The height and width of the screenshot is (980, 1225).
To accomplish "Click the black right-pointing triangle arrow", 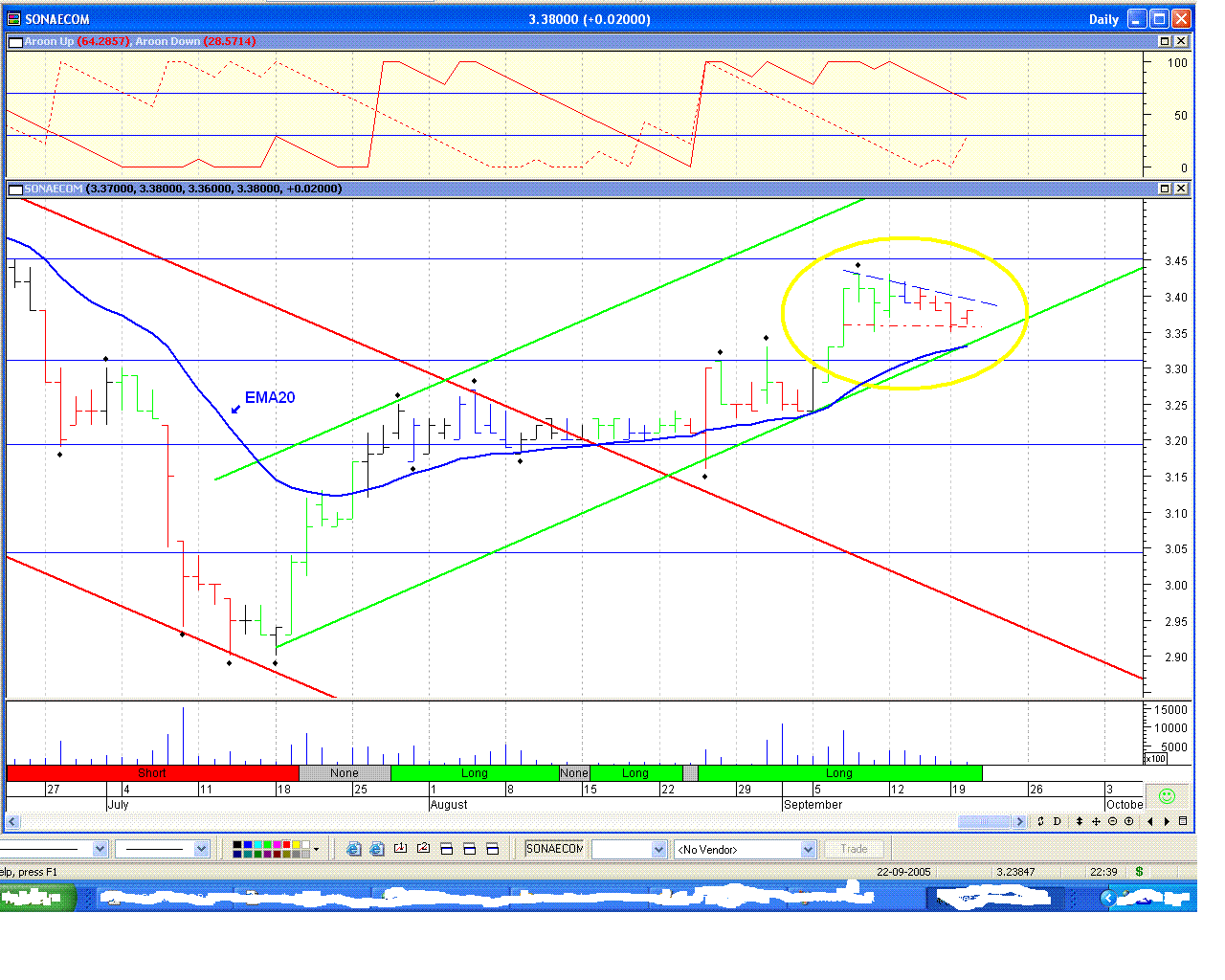I will pos(1167,821).
